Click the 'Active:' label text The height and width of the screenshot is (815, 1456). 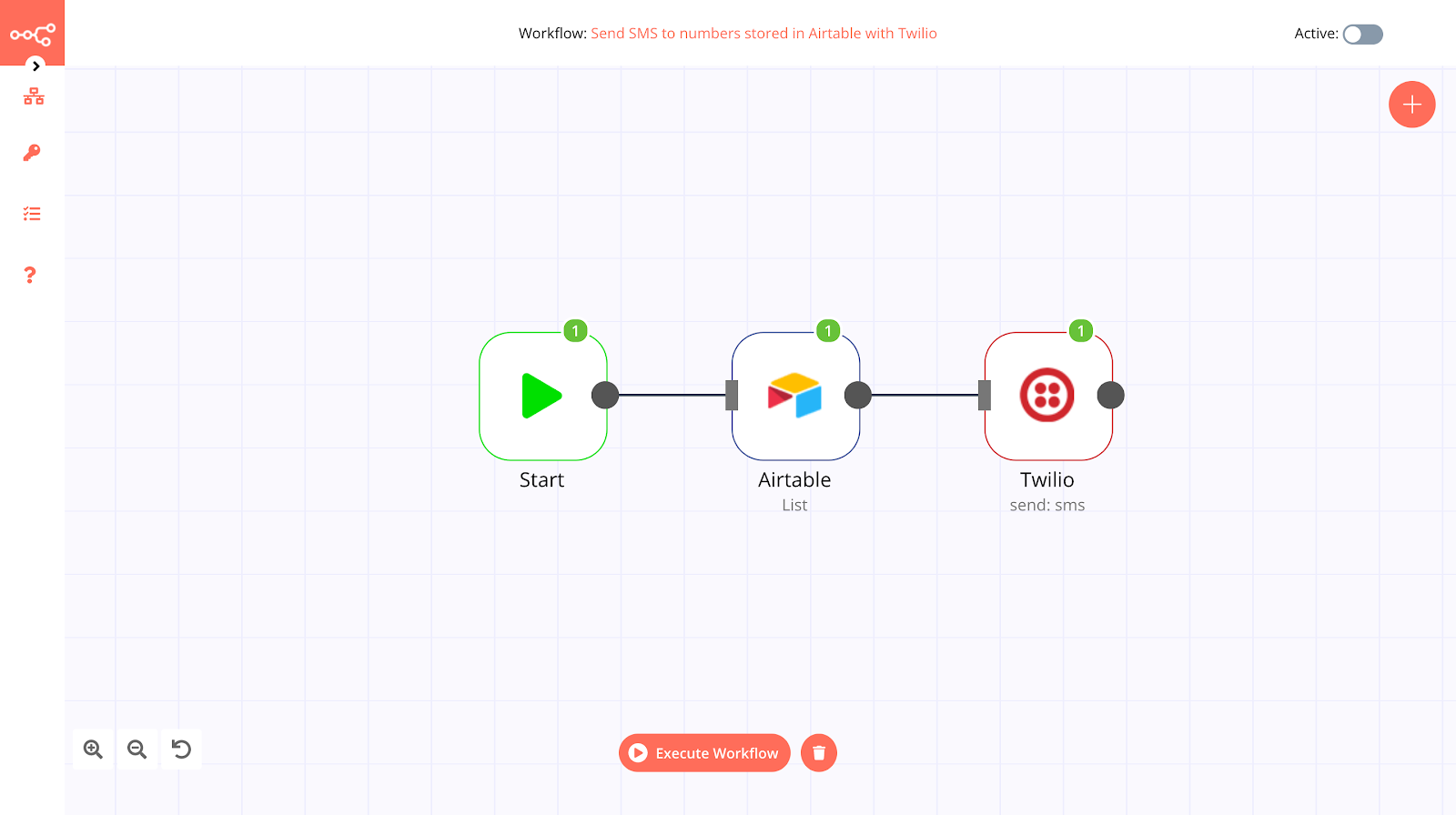(x=1316, y=34)
